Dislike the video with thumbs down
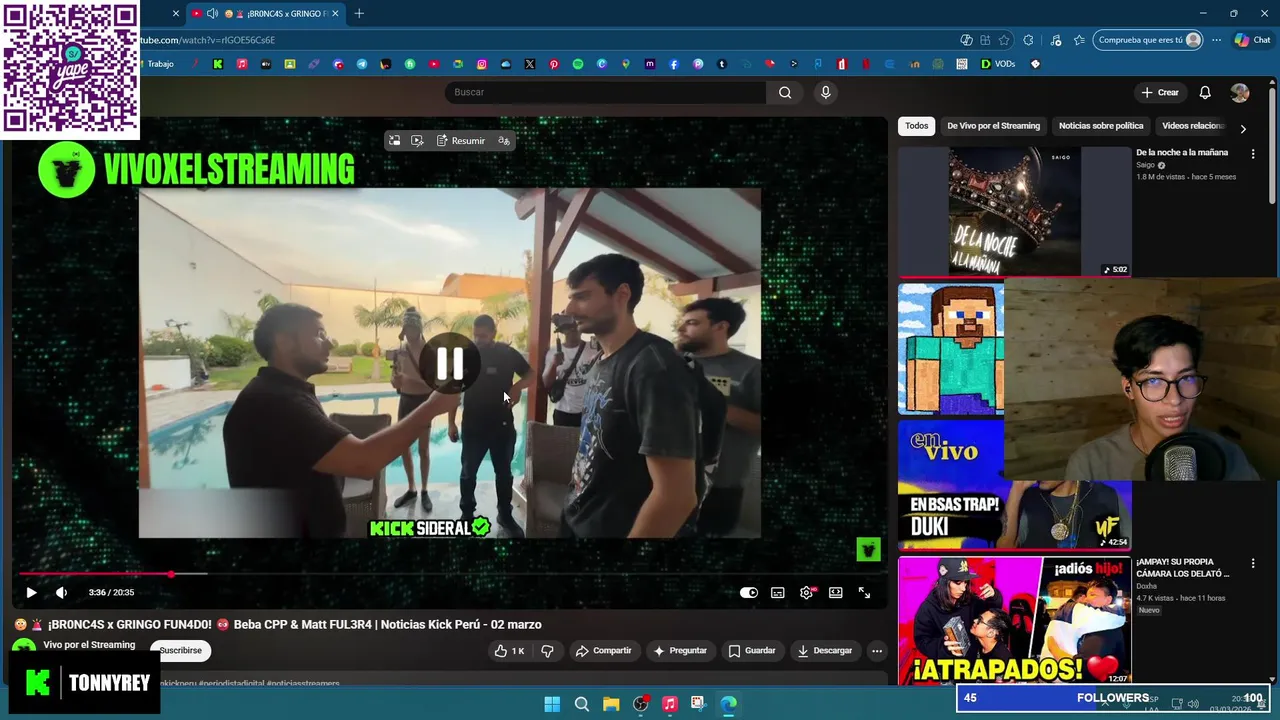Image resolution: width=1280 pixels, height=720 pixels. point(547,651)
